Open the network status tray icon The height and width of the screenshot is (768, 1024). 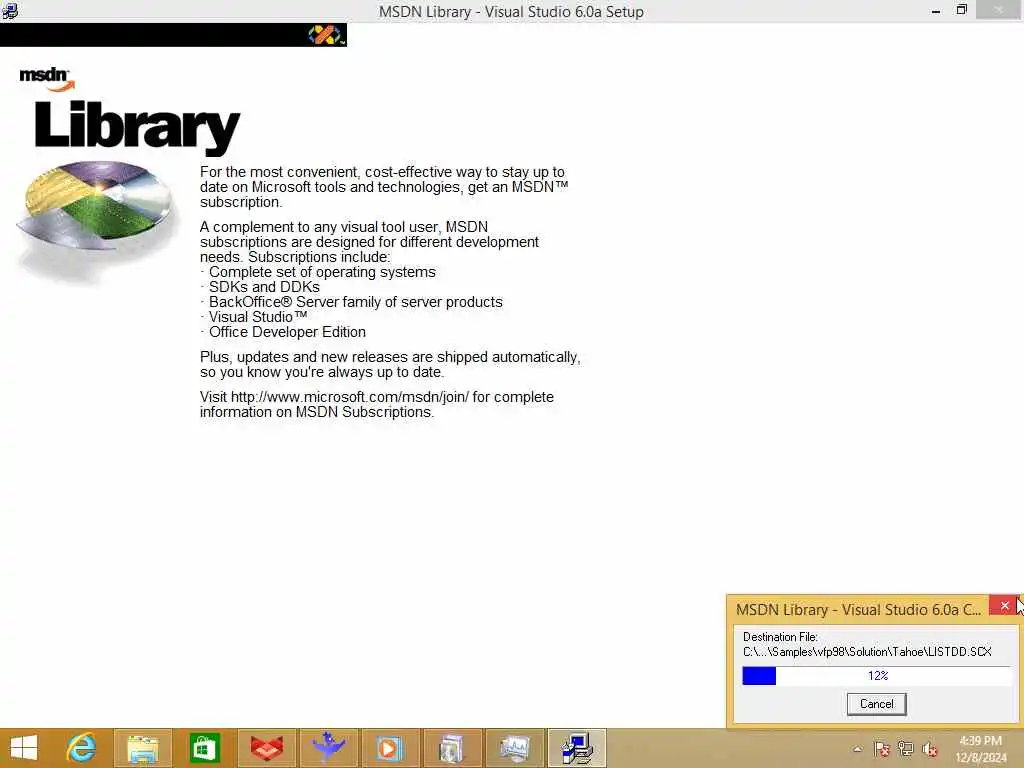tap(906, 749)
